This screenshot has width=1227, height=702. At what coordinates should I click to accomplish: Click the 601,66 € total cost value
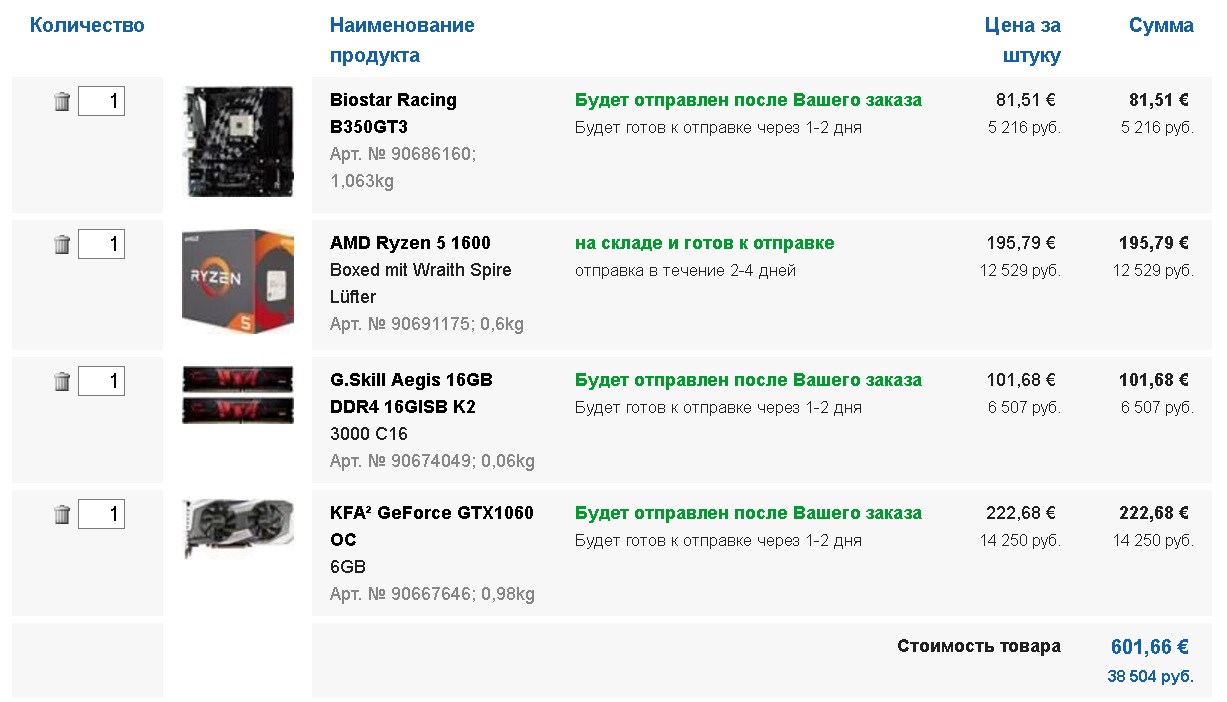tap(1150, 647)
